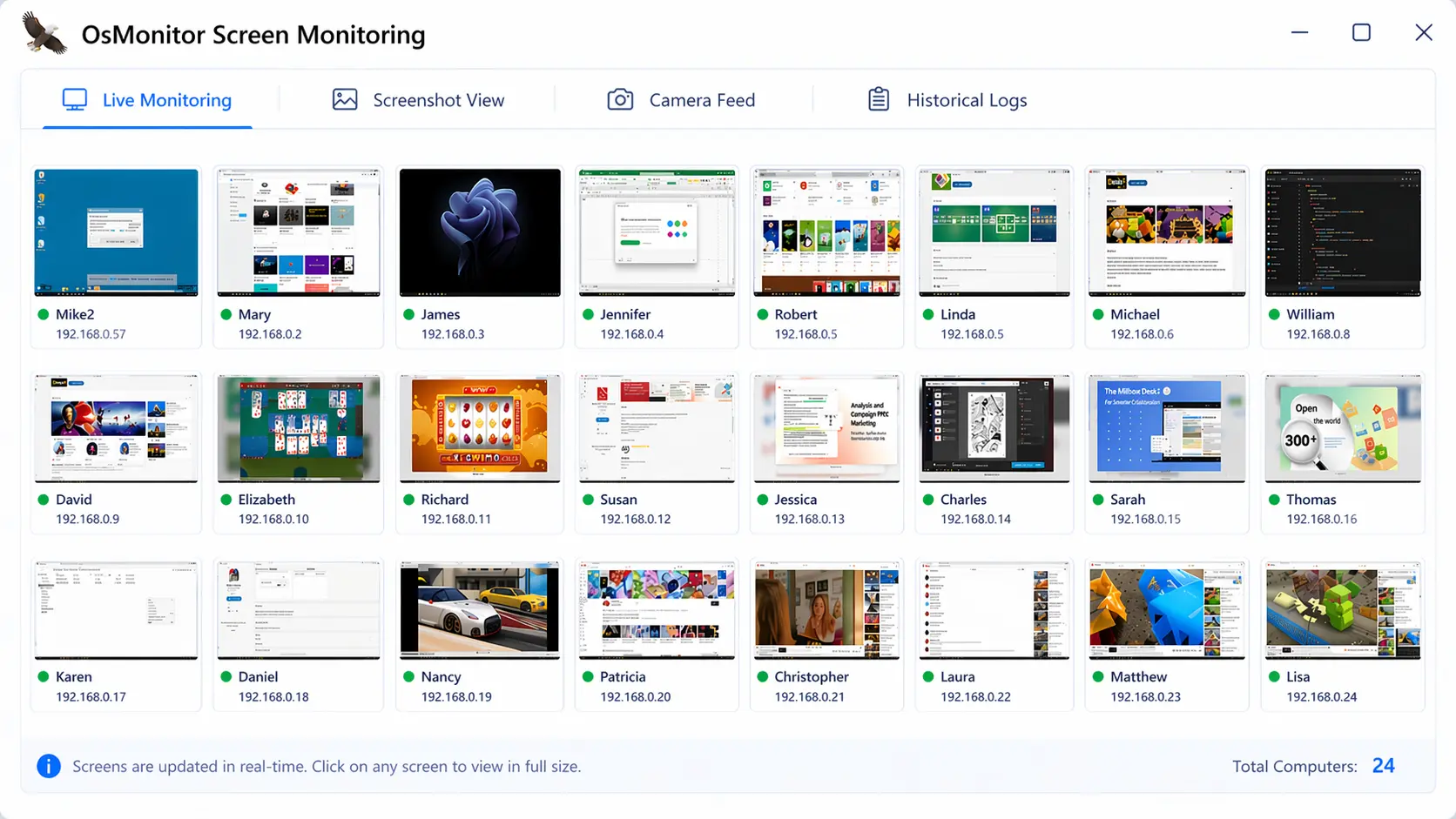
Task: Open Jessica's screen thumbnail
Action: [x=826, y=428]
